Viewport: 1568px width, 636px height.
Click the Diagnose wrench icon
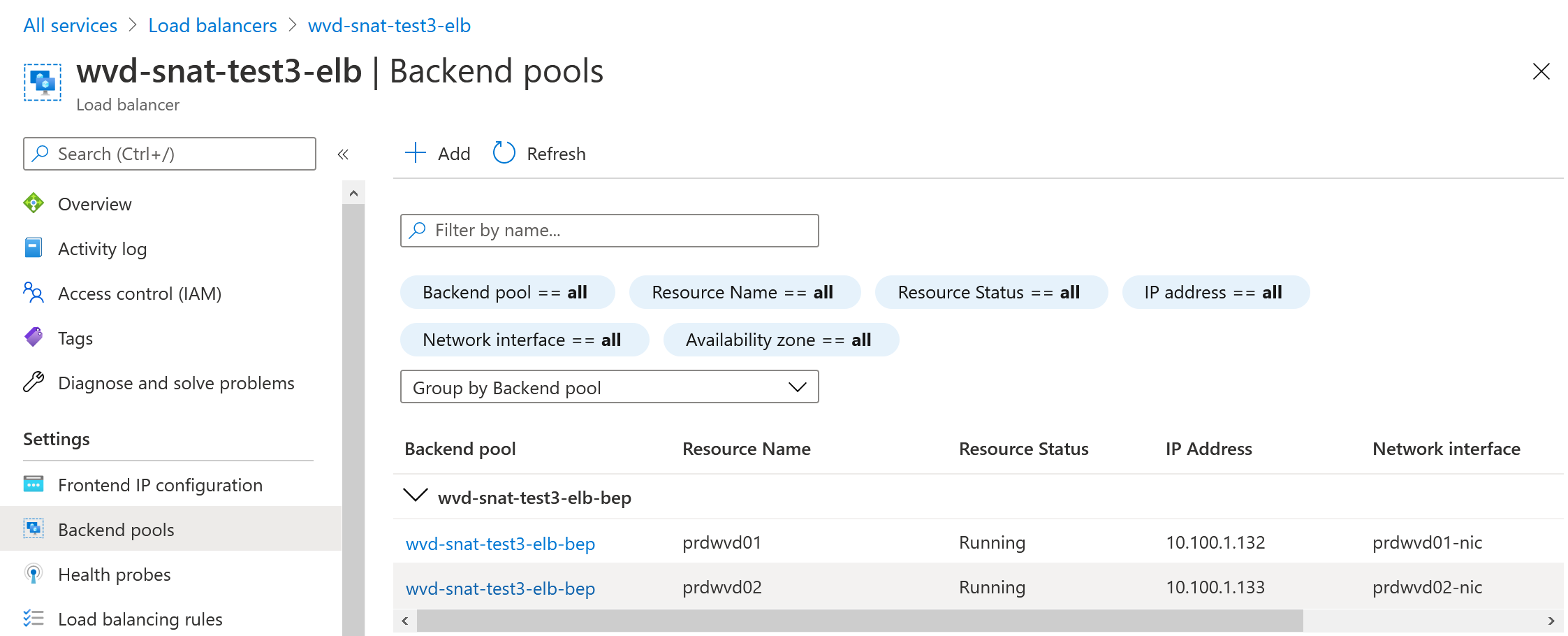click(x=34, y=382)
